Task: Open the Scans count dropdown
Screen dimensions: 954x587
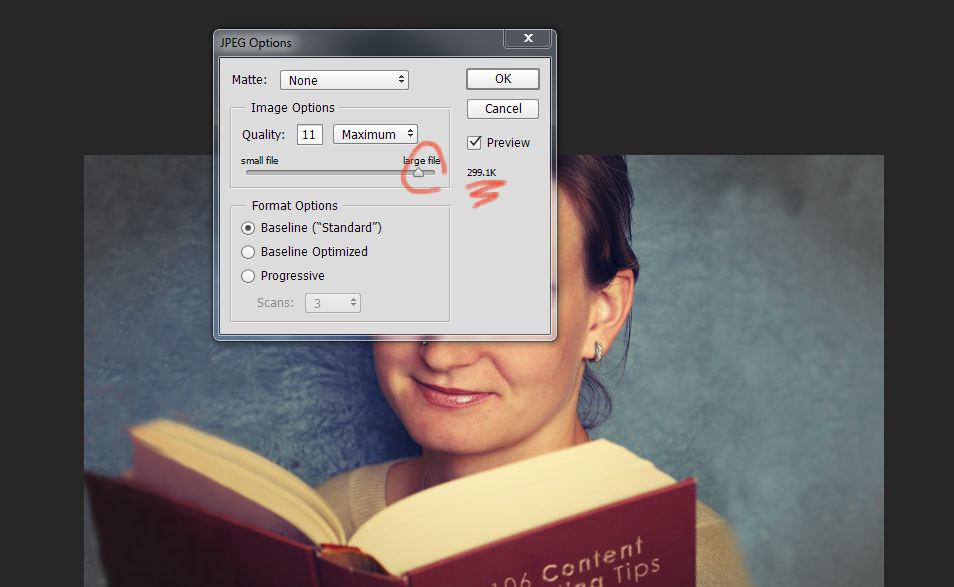Action: pos(330,302)
